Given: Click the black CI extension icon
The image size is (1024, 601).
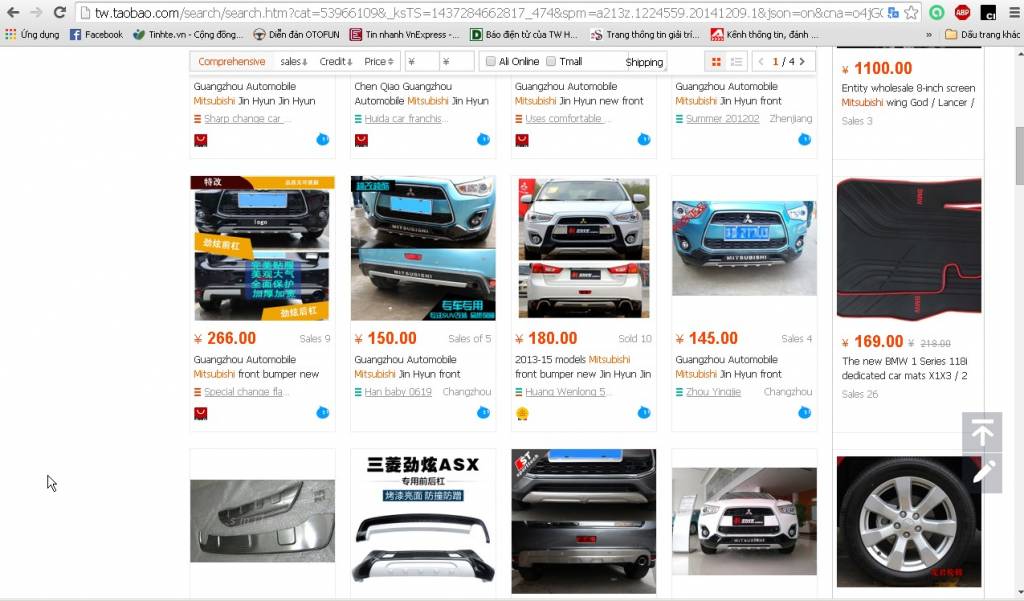Looking at the screenshot, I should (x=988, y=12).
